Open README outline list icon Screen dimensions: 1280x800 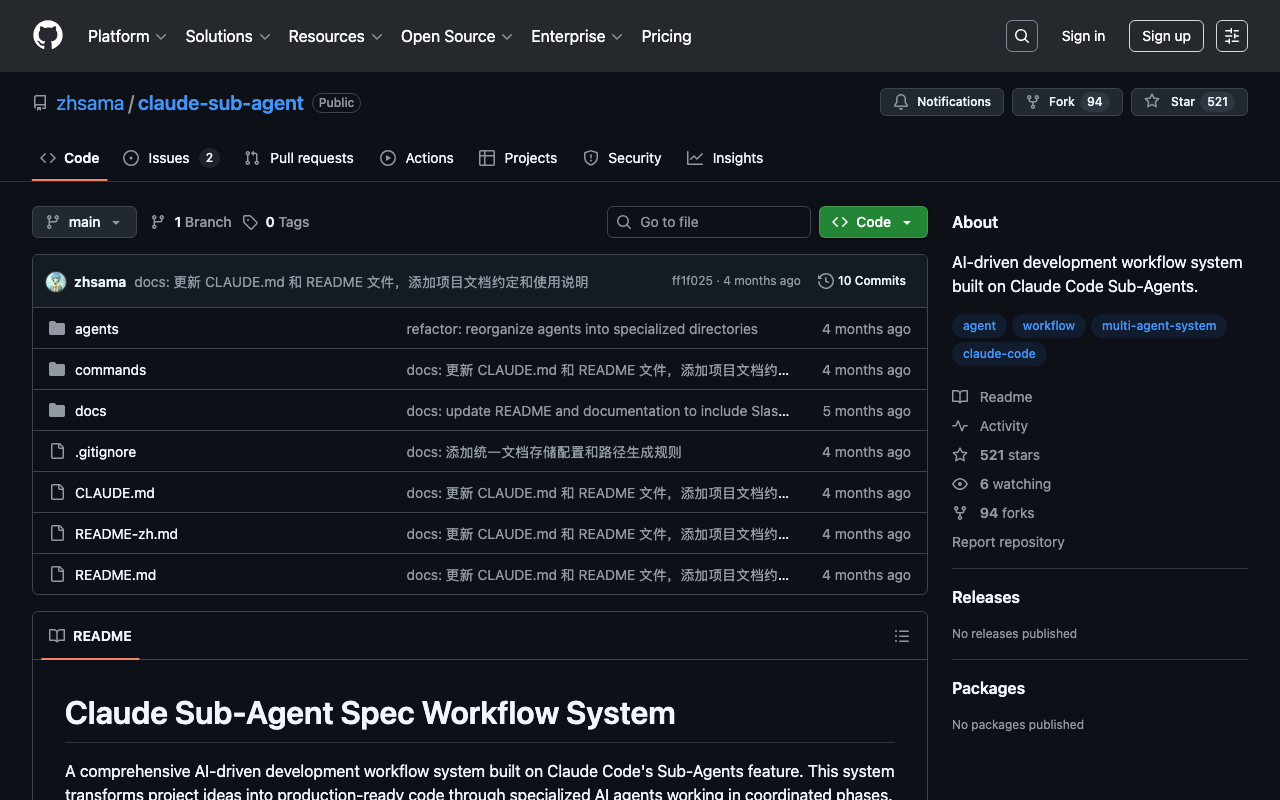click(x=901, y=636)
